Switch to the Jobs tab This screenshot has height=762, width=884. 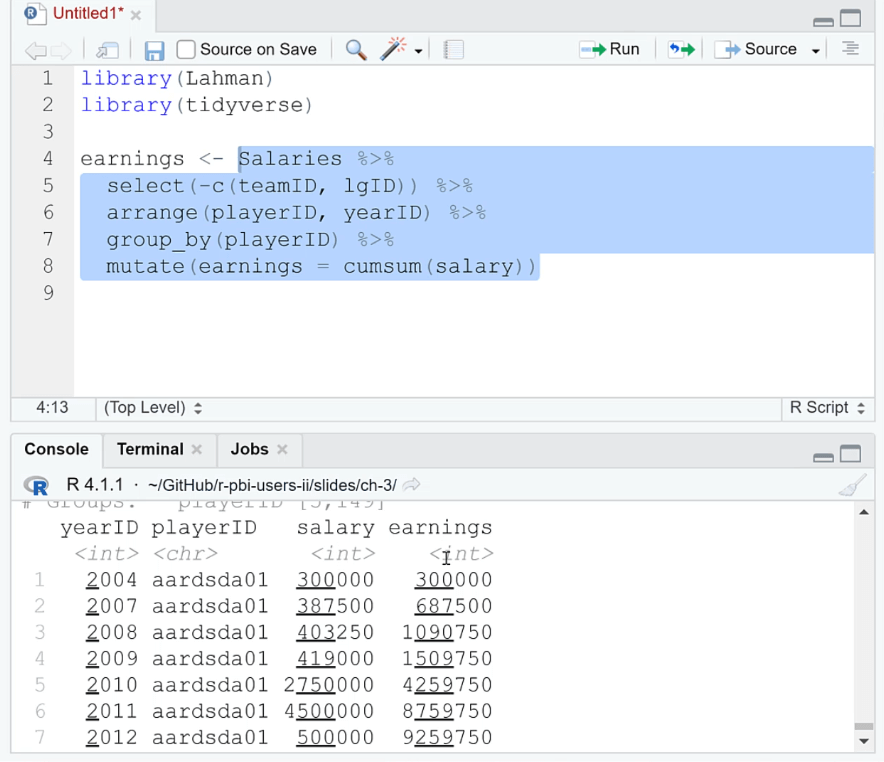pyautogui.click(x=249, y=449)
